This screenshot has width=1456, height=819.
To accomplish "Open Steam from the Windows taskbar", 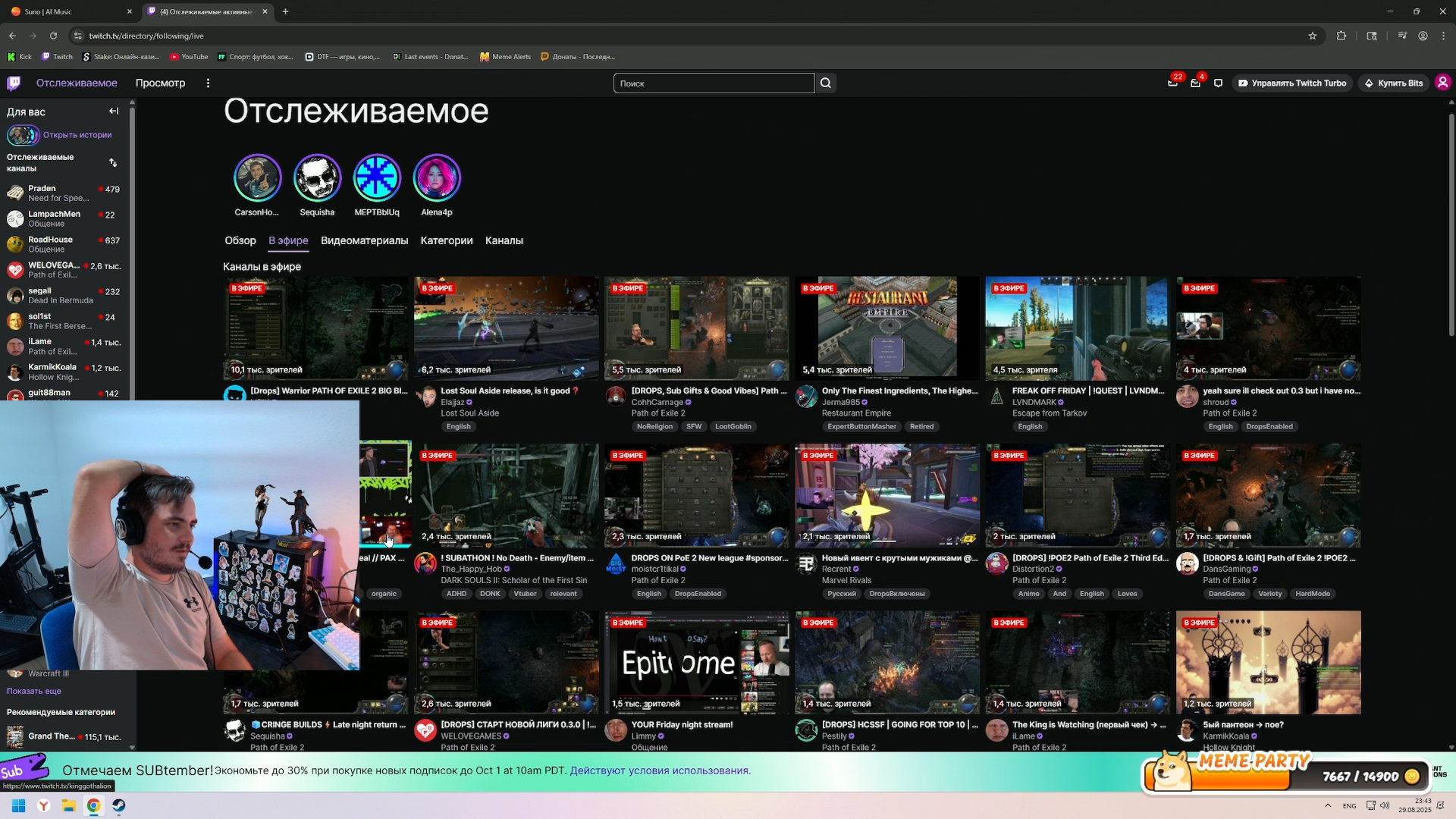I will (x=119, y=805).
